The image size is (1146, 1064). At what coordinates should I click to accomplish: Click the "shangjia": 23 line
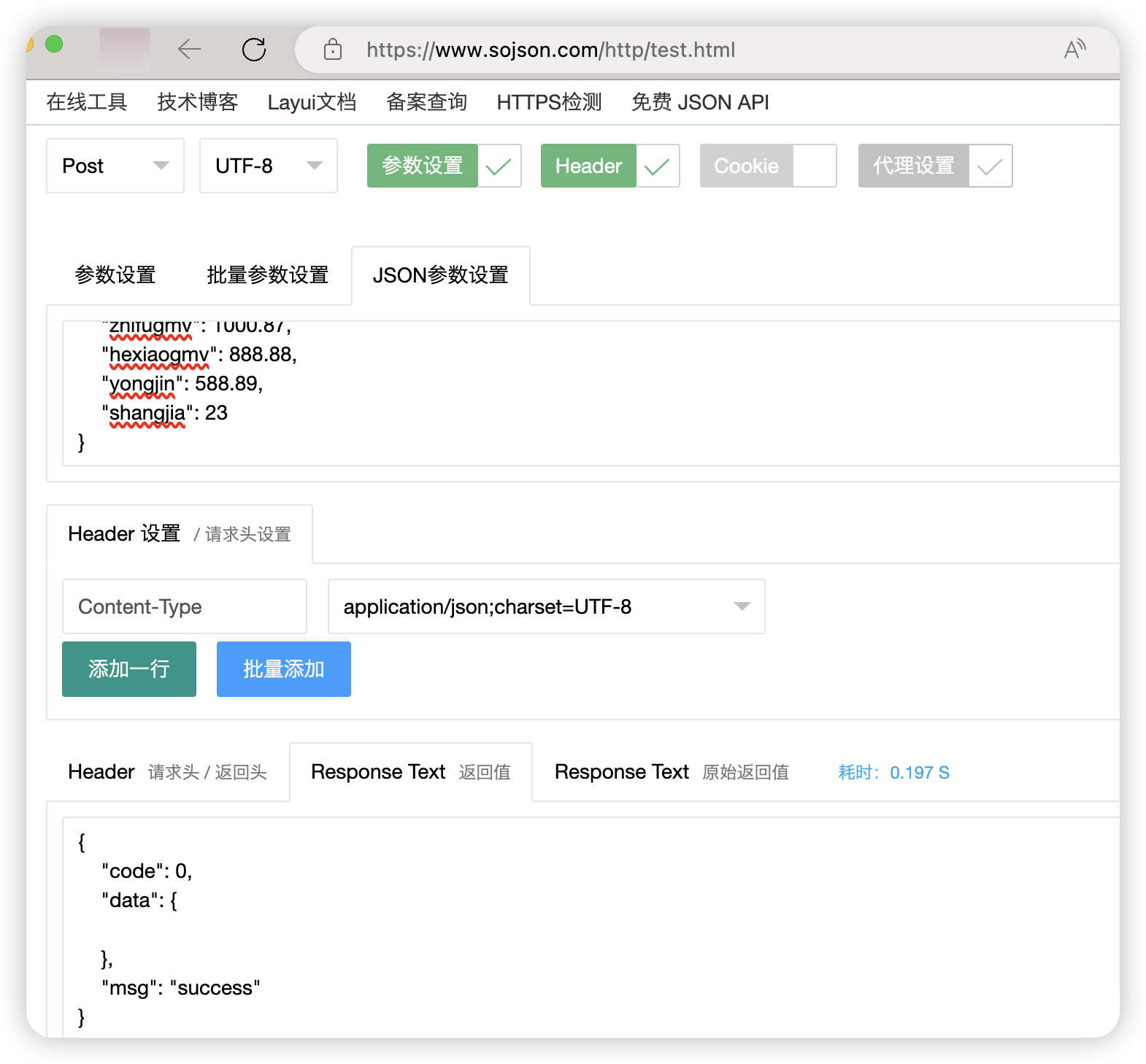point(165,413)
